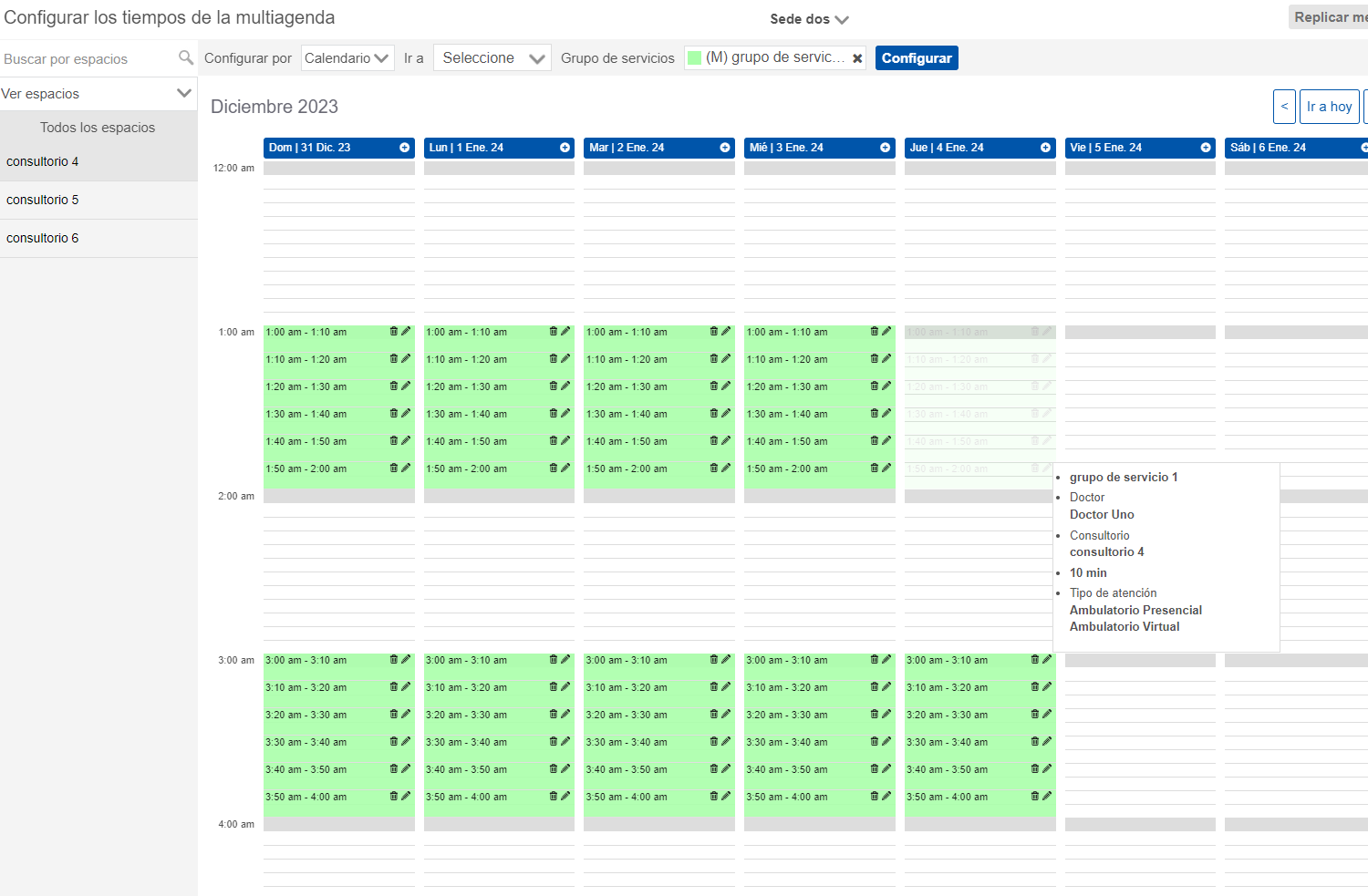
Task: Delete Sunday 1:00 am - 1:10 am slot
Action: [x=394, y=332]
